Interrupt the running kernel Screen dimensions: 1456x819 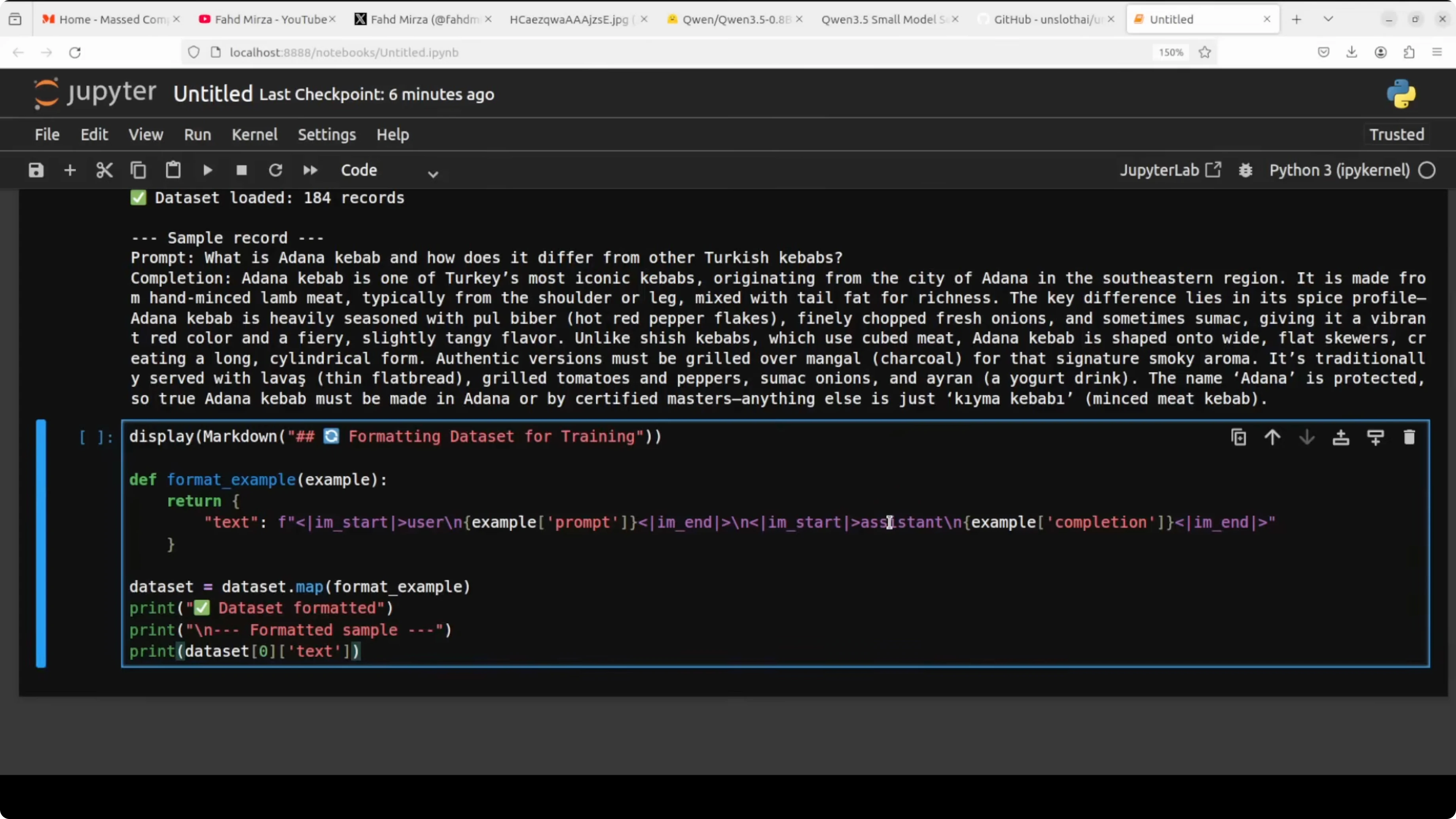click(241, 170)
